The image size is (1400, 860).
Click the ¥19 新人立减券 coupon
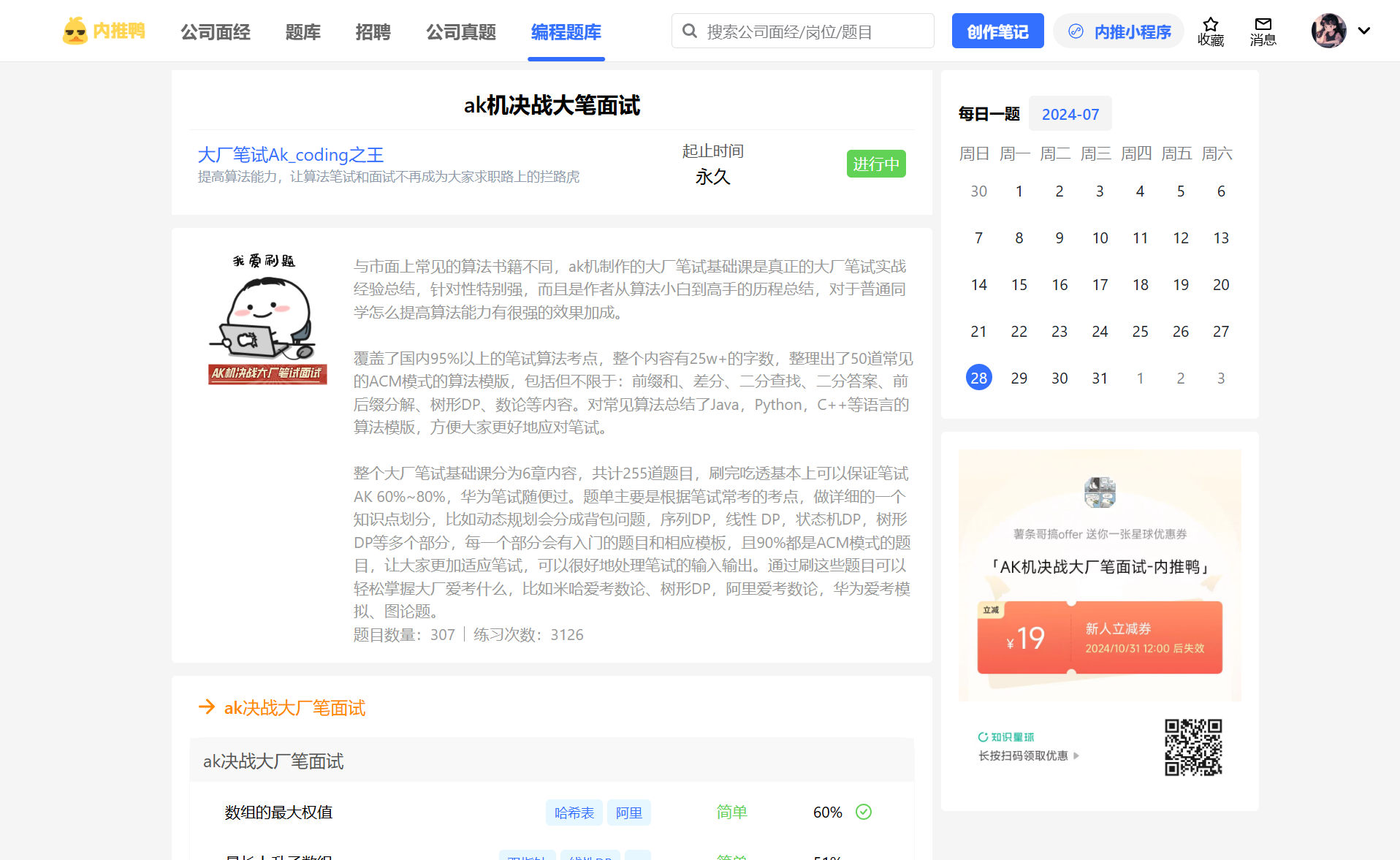coord(1099,637)
